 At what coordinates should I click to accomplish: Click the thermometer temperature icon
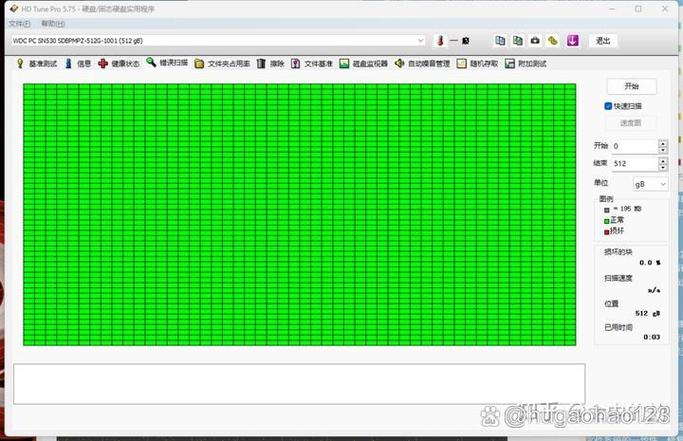440,41
